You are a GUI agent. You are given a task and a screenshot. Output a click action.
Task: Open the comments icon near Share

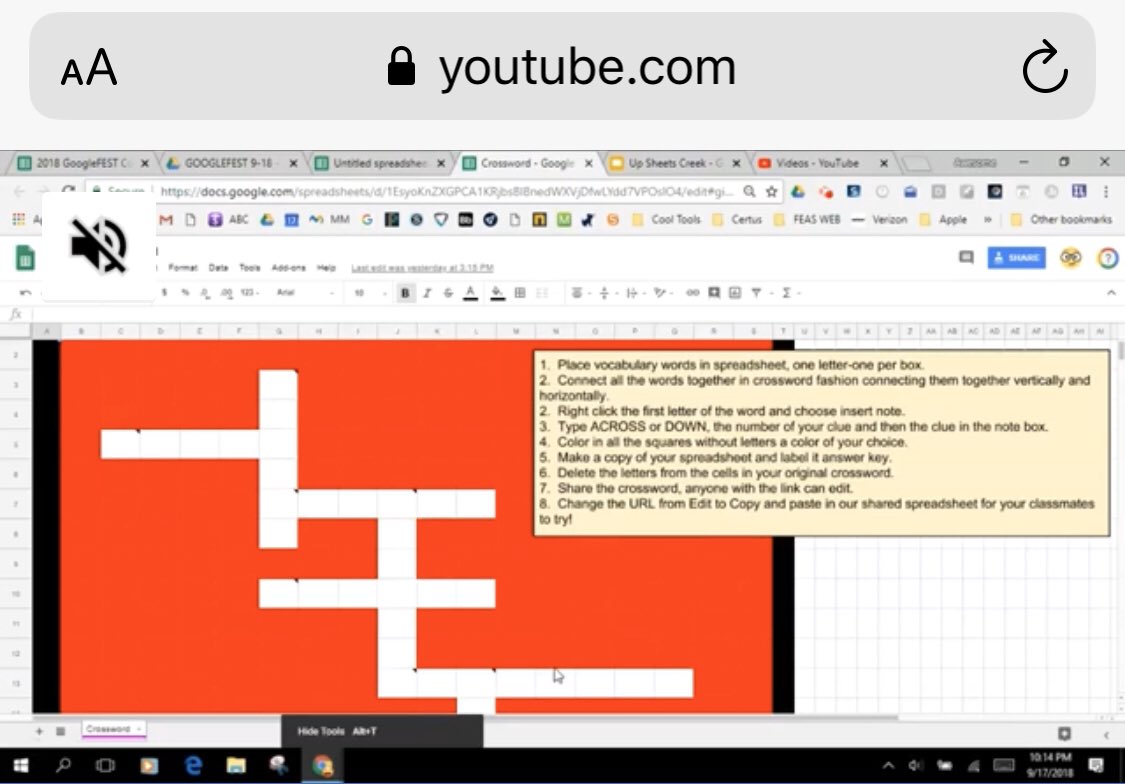(x=966, y=258)
